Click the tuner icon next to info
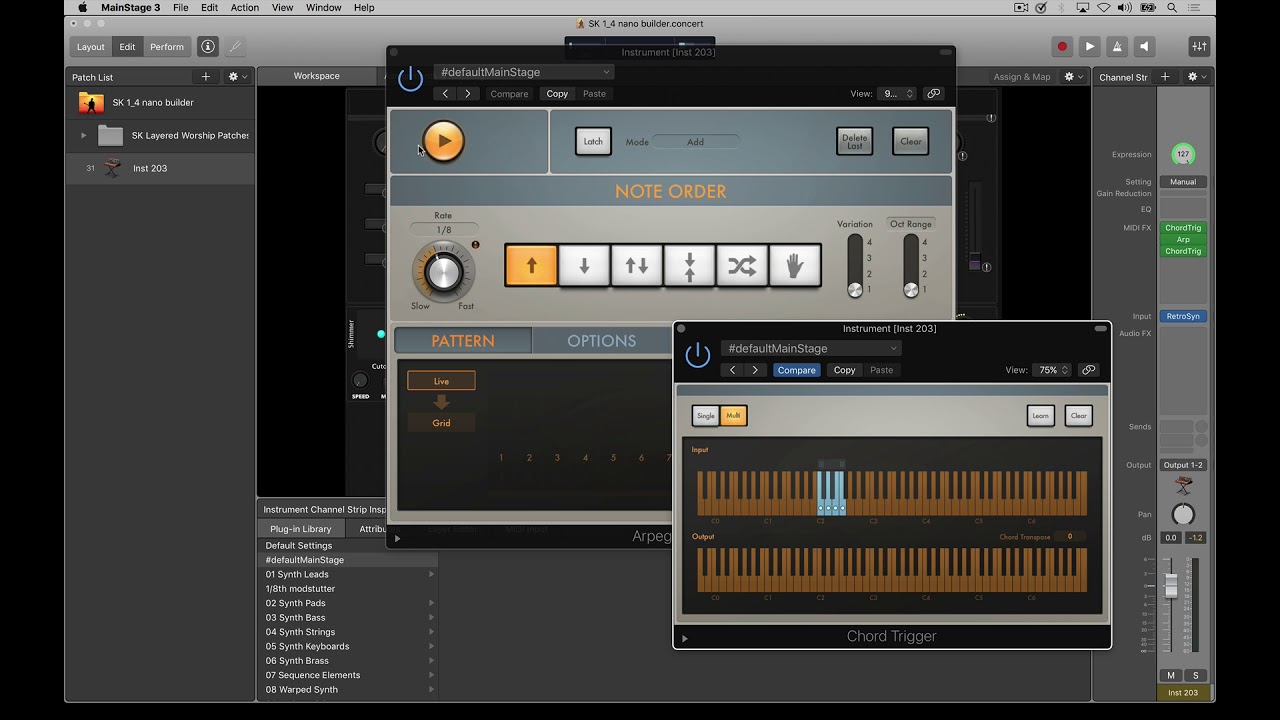Image resolution: width=1280 pixels, height=720 pixels. (234, 46)
